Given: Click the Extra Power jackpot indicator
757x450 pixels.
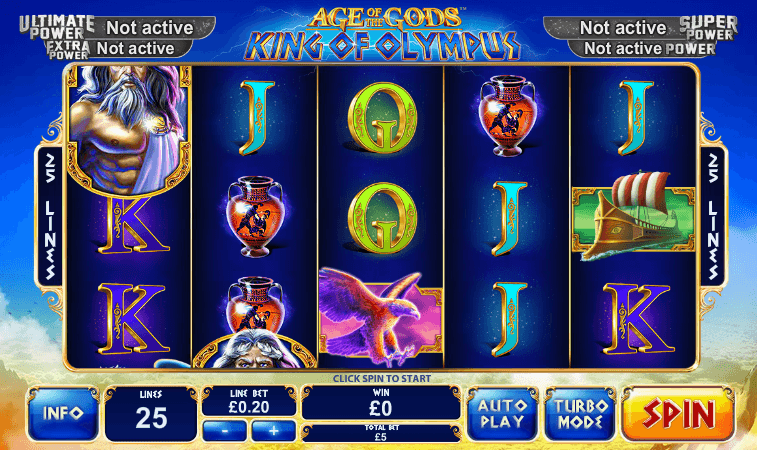Looking at the screenshot, I should [x=119, y=49].
